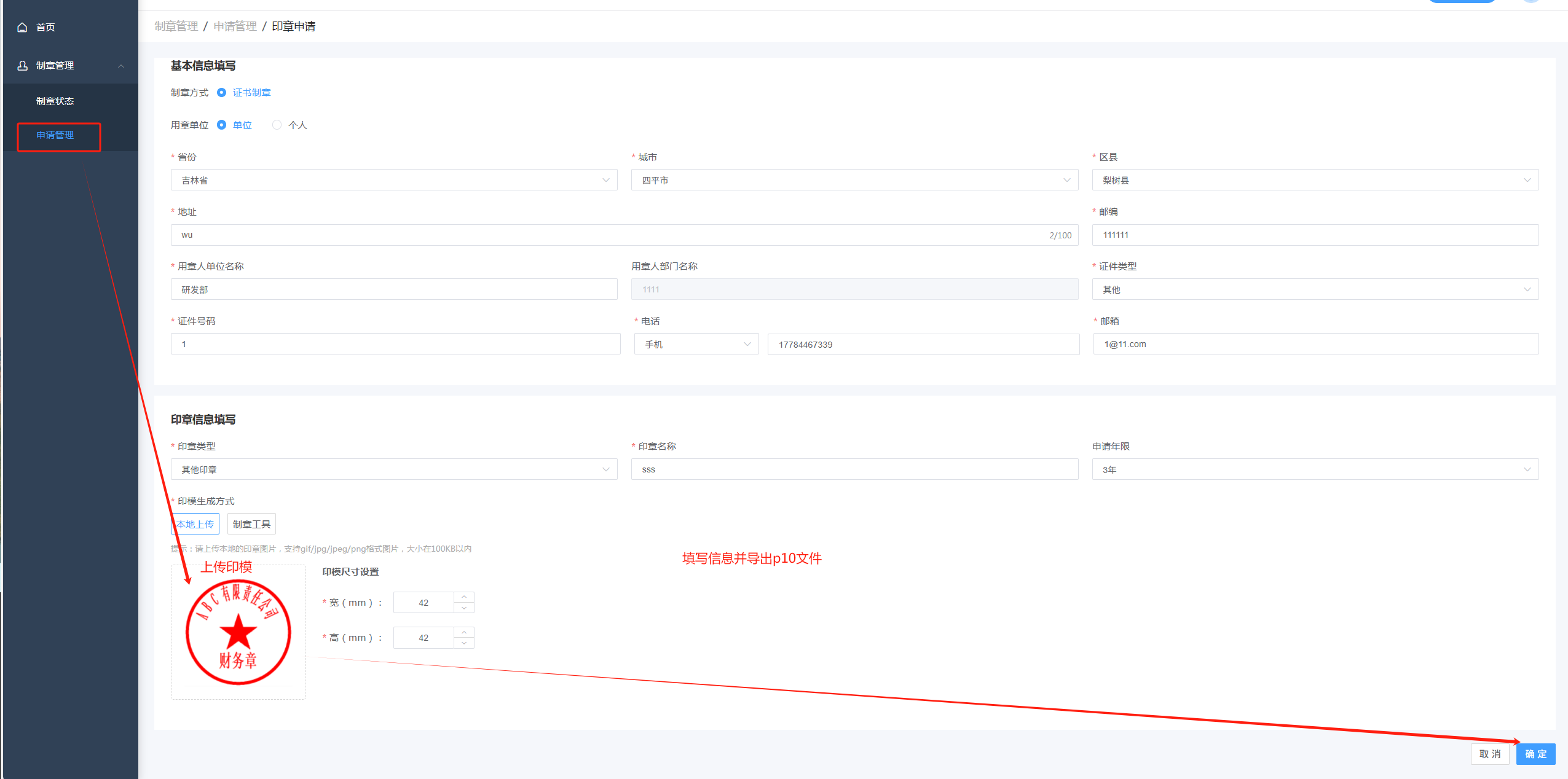This screenshot has width=1568, height=779.
Task: Choose the 个人 radio option
Action: coord(277,125)
